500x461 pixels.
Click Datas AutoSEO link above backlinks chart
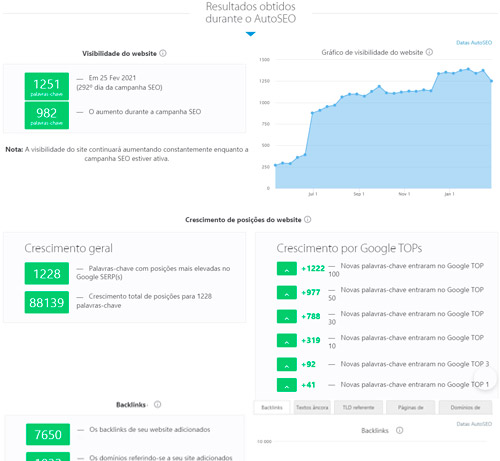[474, 424]
